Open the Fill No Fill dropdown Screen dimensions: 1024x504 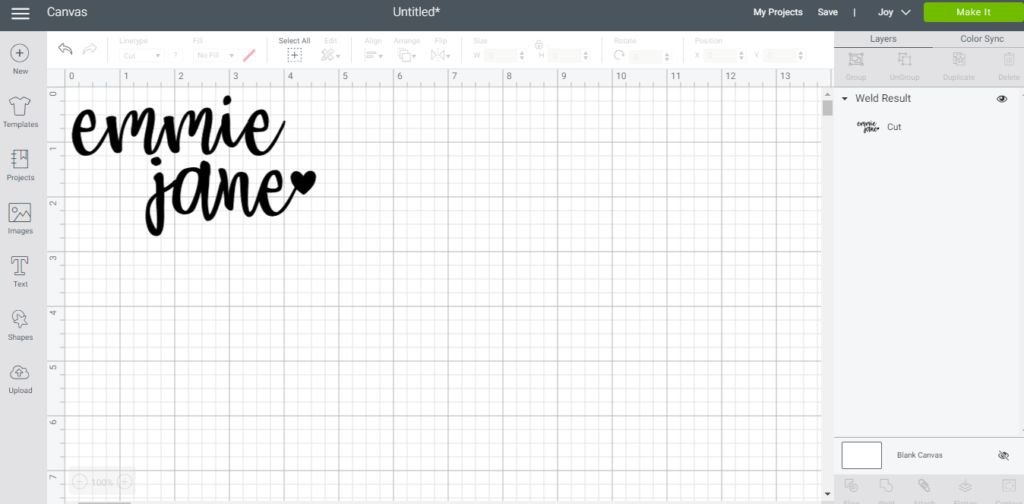pos(215,56)
